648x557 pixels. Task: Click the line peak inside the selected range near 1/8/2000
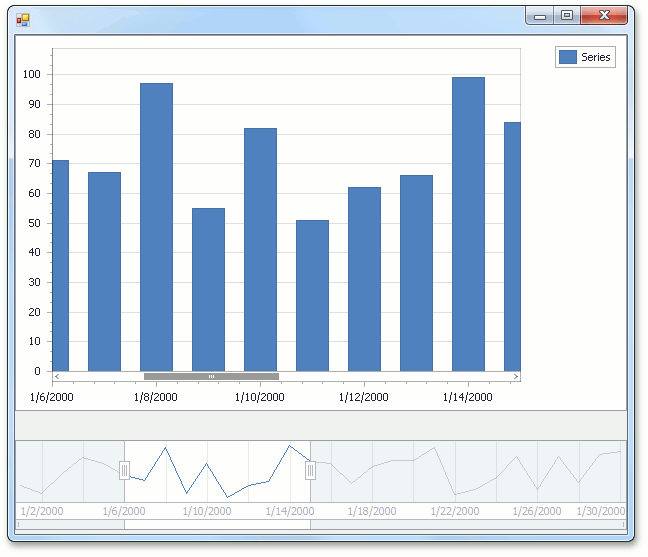[x=166, y=448]
